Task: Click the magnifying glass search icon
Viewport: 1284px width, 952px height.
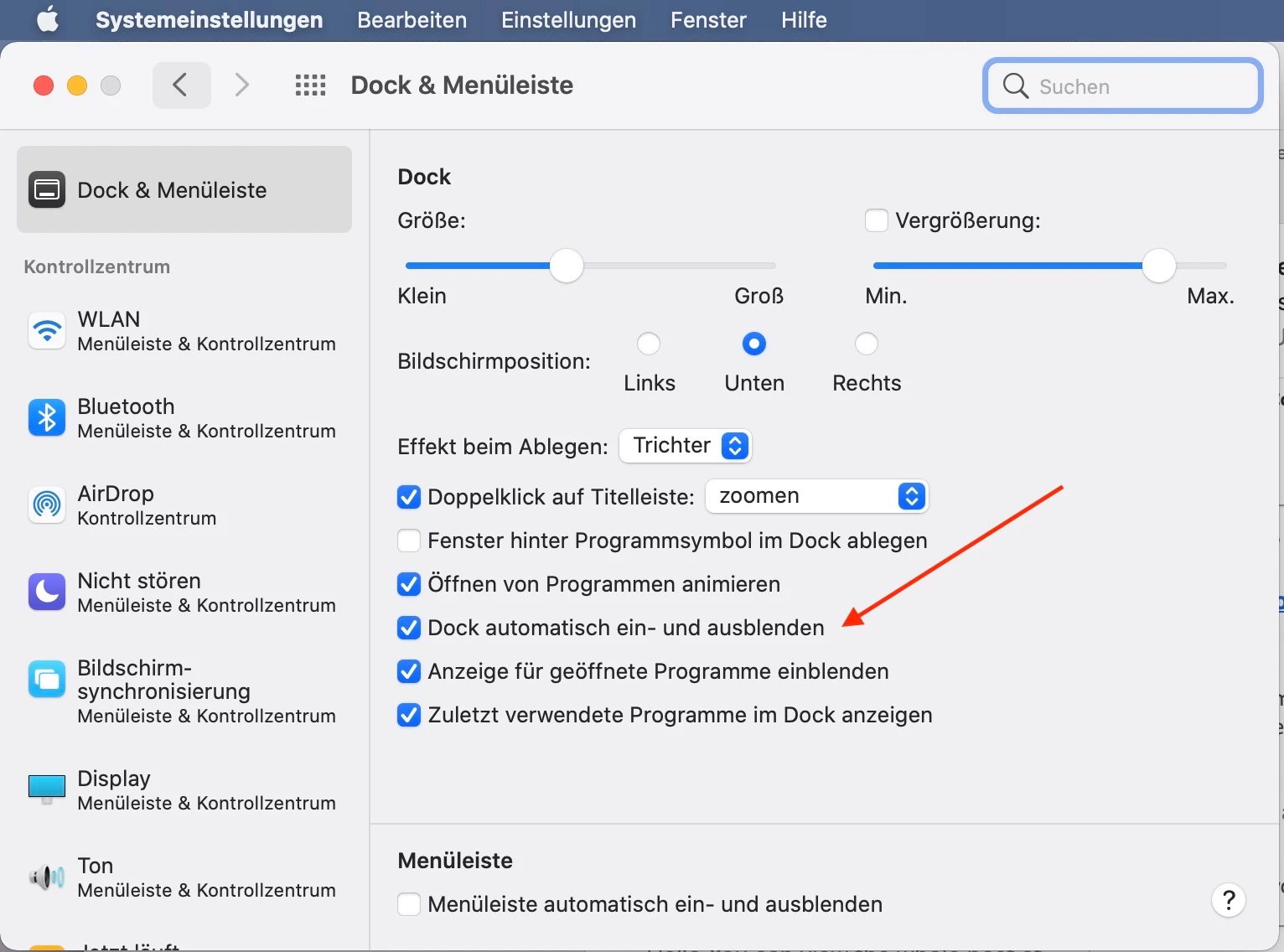Action: [x=1015, y=85]
